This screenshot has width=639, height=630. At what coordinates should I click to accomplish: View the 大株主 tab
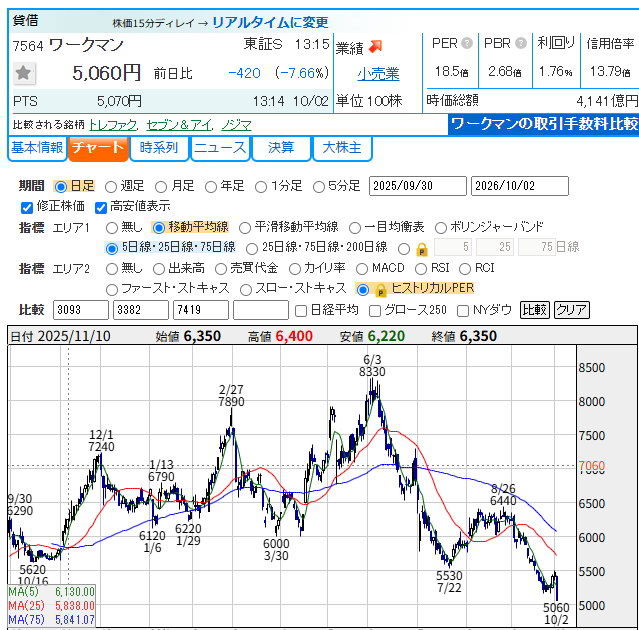[342, 148]
